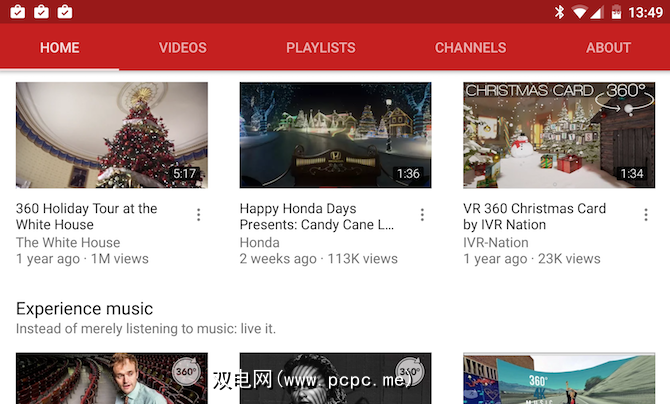Play the black-and-white 360° video thumbnail

point(335,378)
